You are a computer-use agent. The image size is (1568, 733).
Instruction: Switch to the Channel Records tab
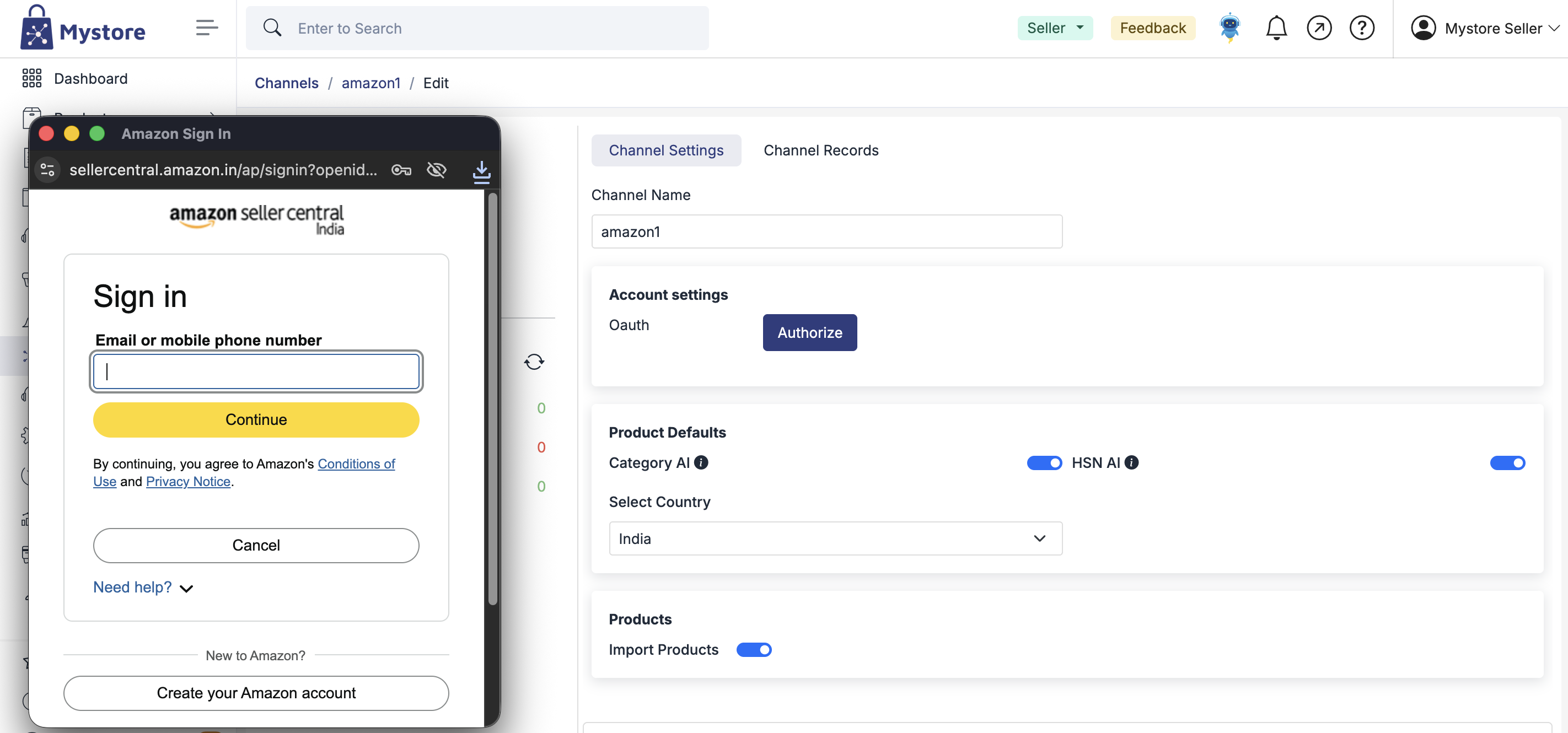click(820, 150)
